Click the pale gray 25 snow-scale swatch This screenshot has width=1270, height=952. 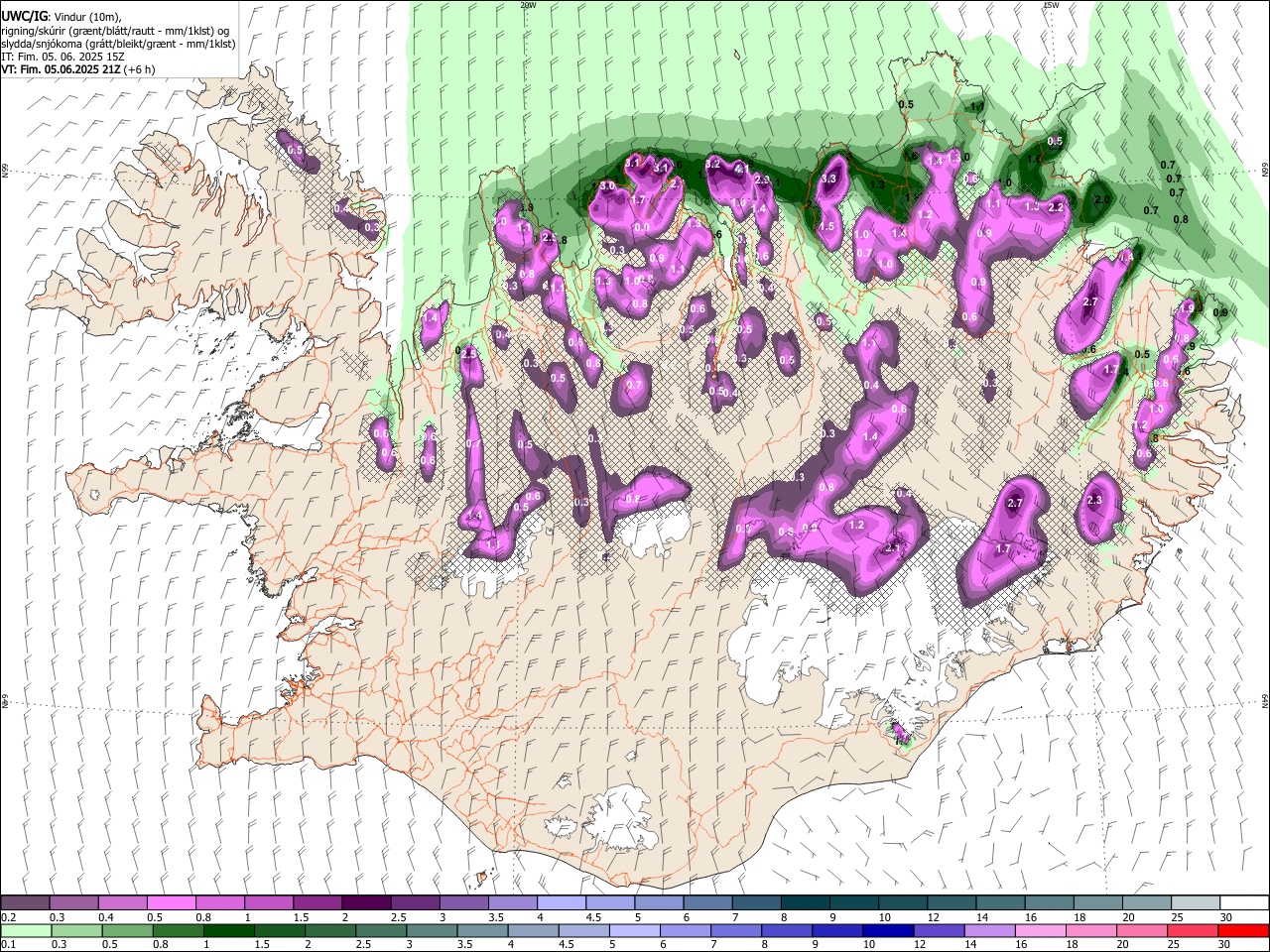1195,903
